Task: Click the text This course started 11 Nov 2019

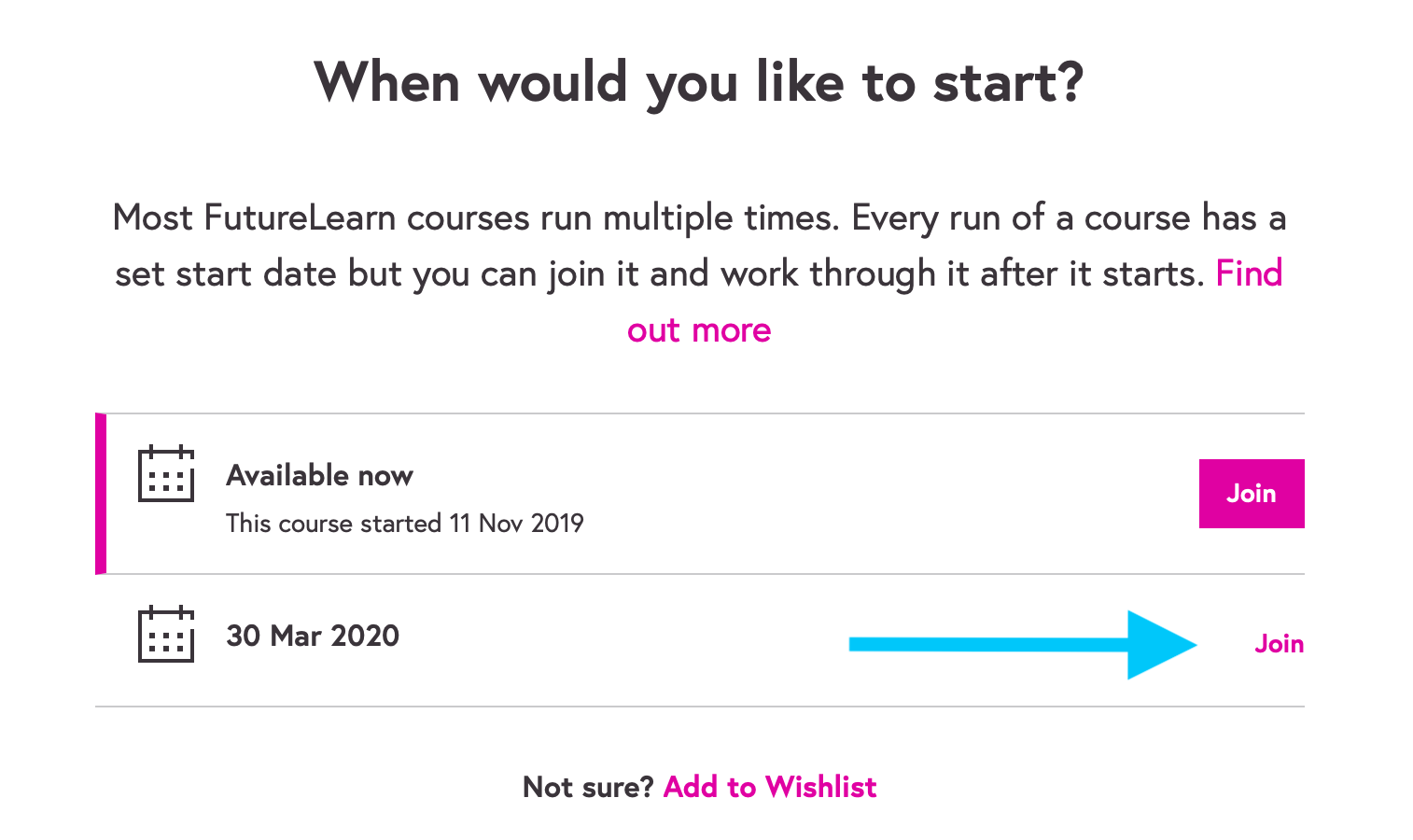Action: point(404,524)
